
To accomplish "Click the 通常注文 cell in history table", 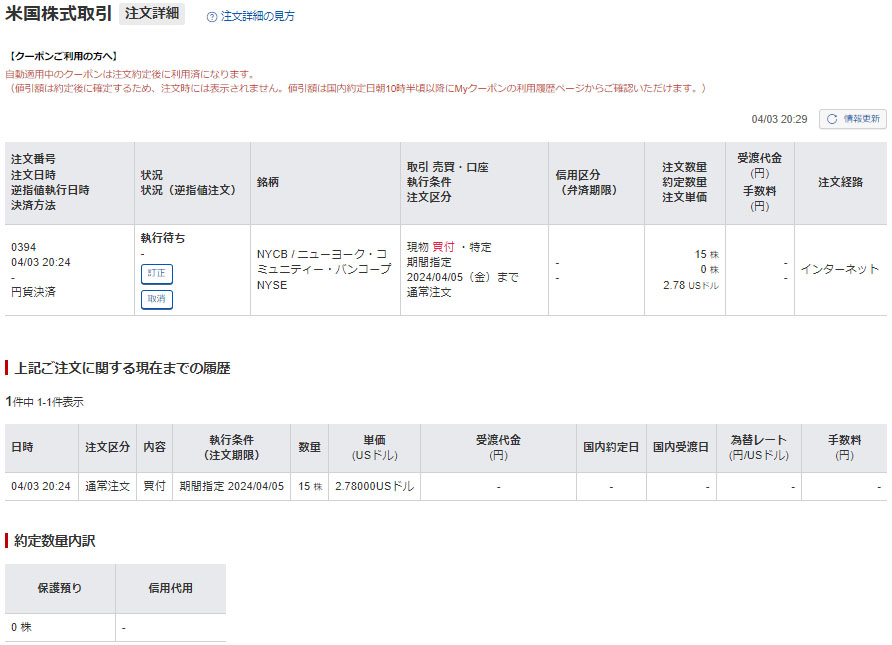I will [107, 487].
